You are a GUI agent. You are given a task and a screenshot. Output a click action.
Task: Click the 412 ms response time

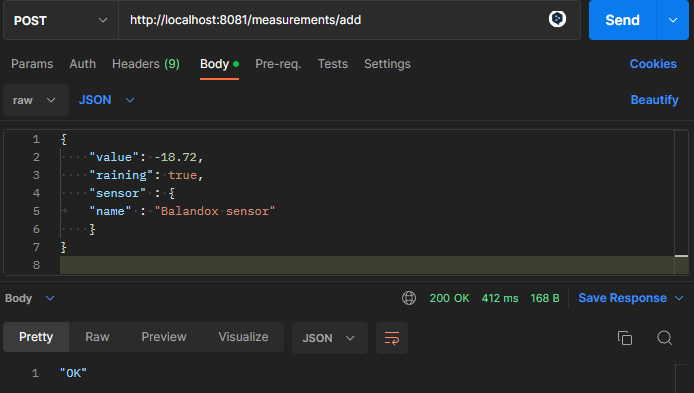tap(500, 298)
